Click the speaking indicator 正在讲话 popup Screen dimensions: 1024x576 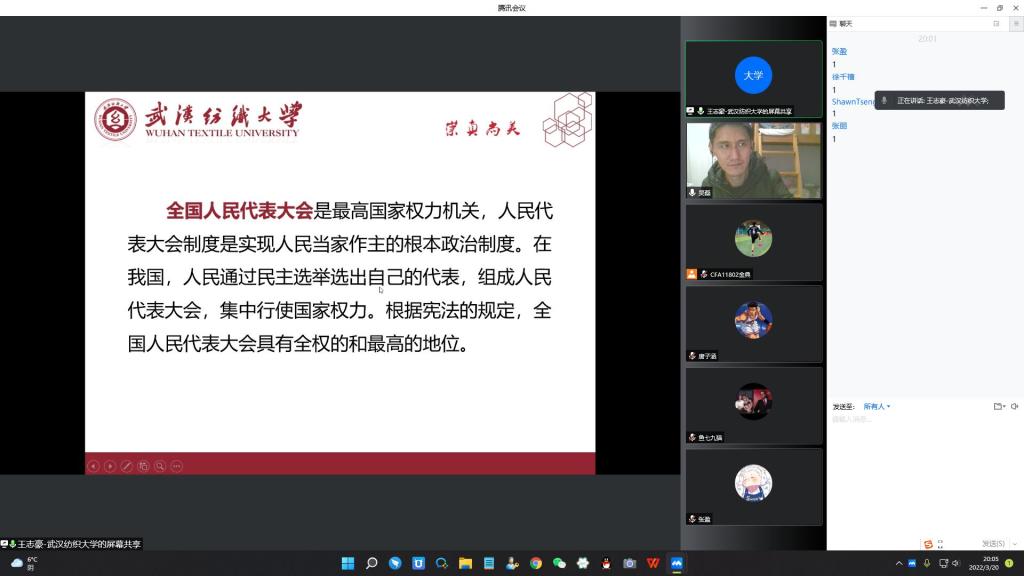939,101
